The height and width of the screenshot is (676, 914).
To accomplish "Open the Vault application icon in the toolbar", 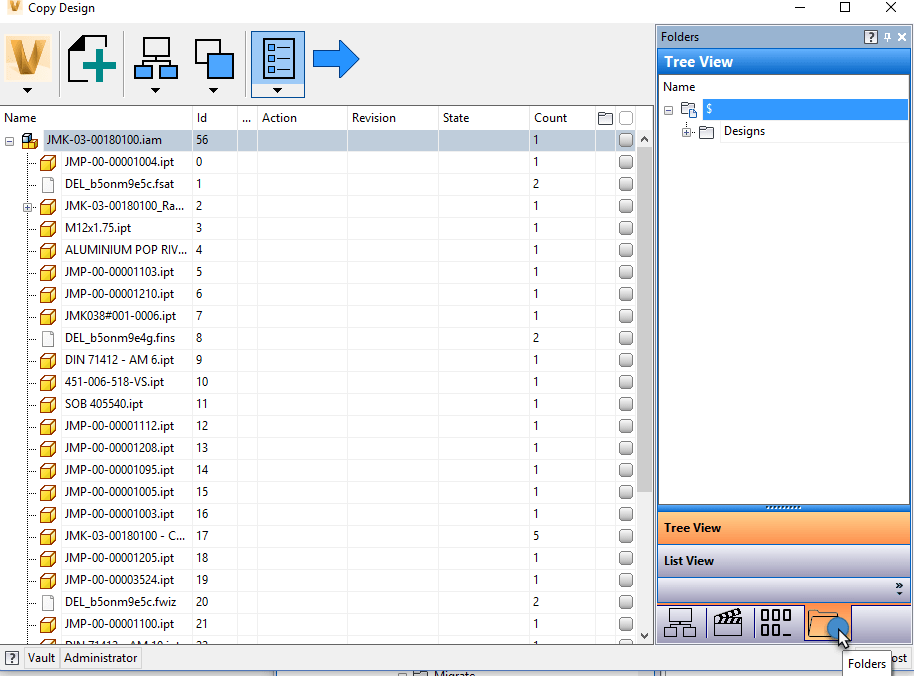I will pos(27,60).
